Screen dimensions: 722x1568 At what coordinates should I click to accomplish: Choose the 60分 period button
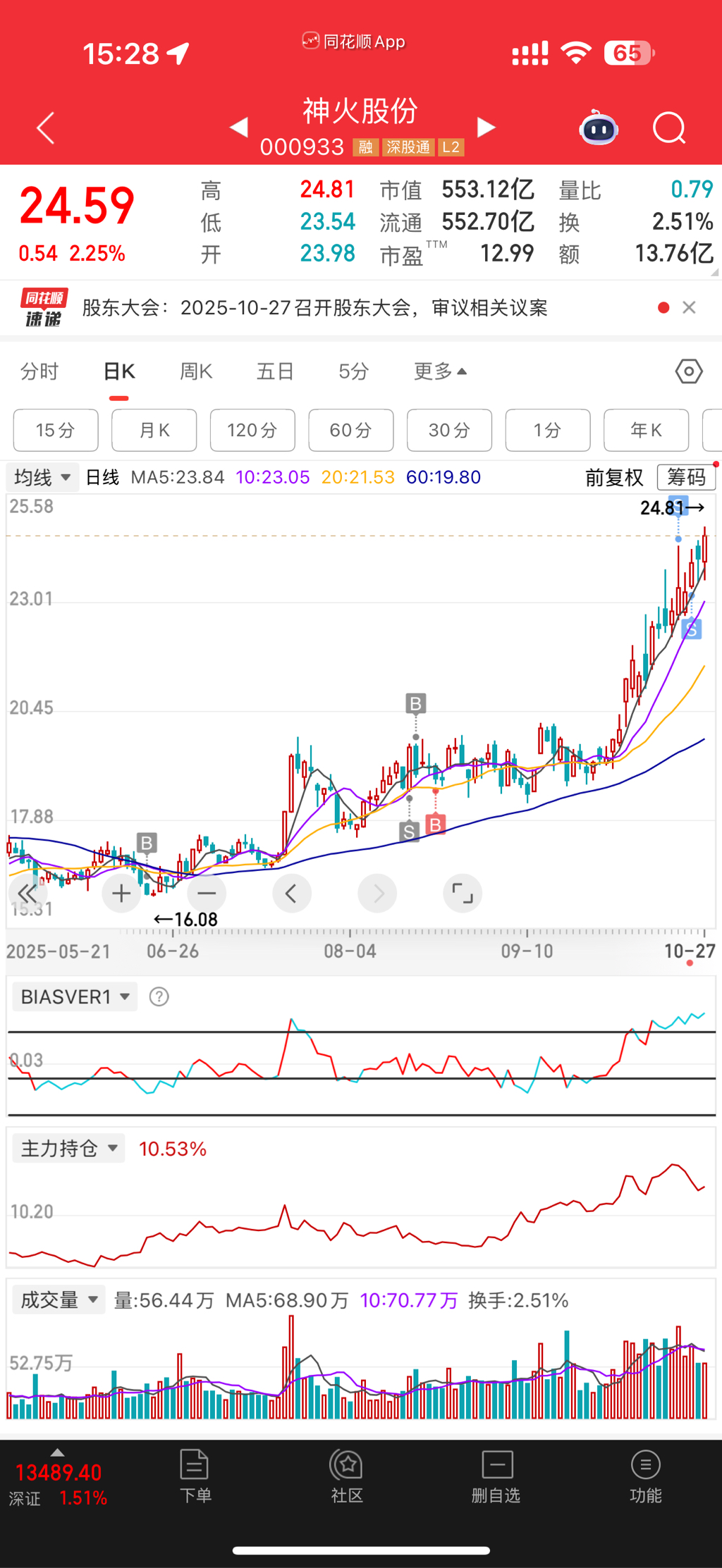[351, 430]
